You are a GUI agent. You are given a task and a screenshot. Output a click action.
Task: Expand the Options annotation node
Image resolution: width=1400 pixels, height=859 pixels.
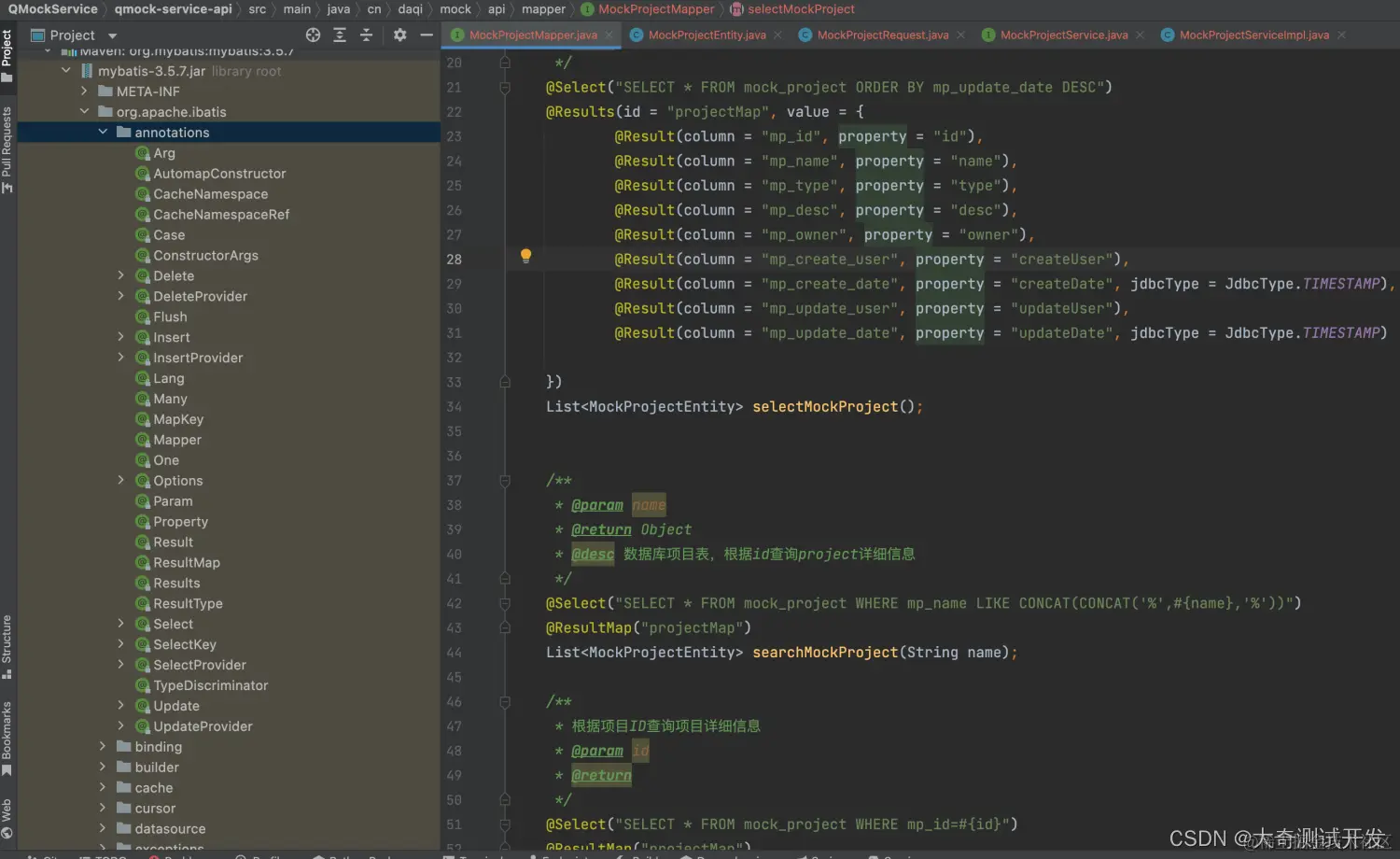pos(120,481)
